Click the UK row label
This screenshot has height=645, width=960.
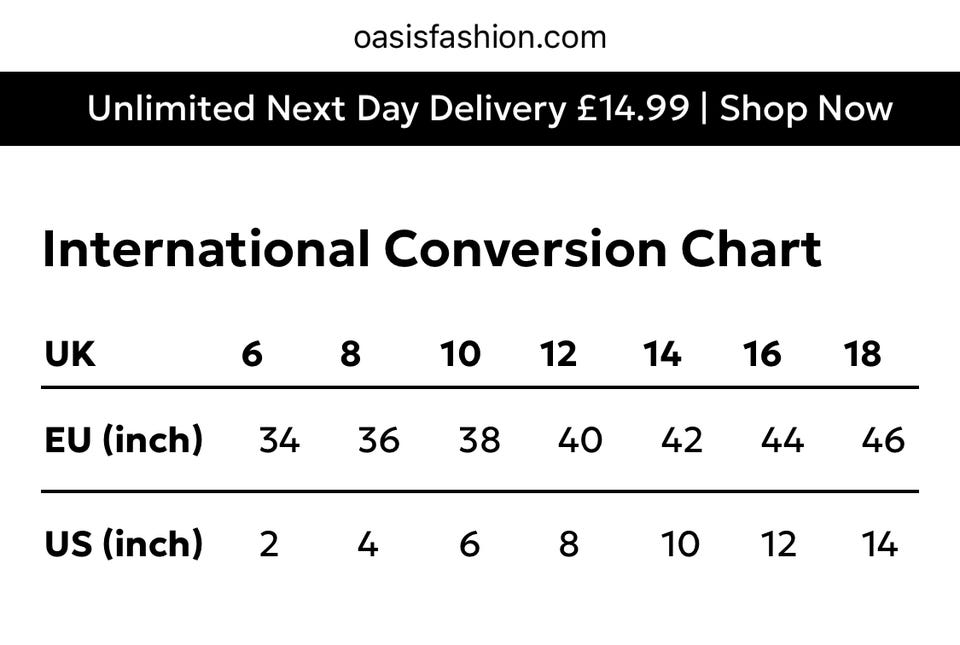(x=70, y=354)
